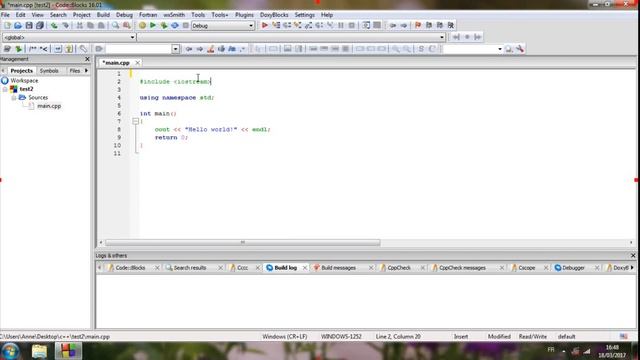This screenshot has height=360, width=640.
Task: Click the debugger Pause icon
Action: [x=341, y=25]
